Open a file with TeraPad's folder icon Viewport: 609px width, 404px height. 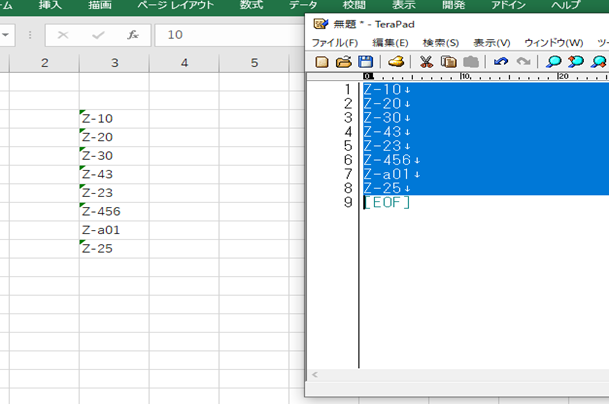pyautogui.click(x=343, y=62)
